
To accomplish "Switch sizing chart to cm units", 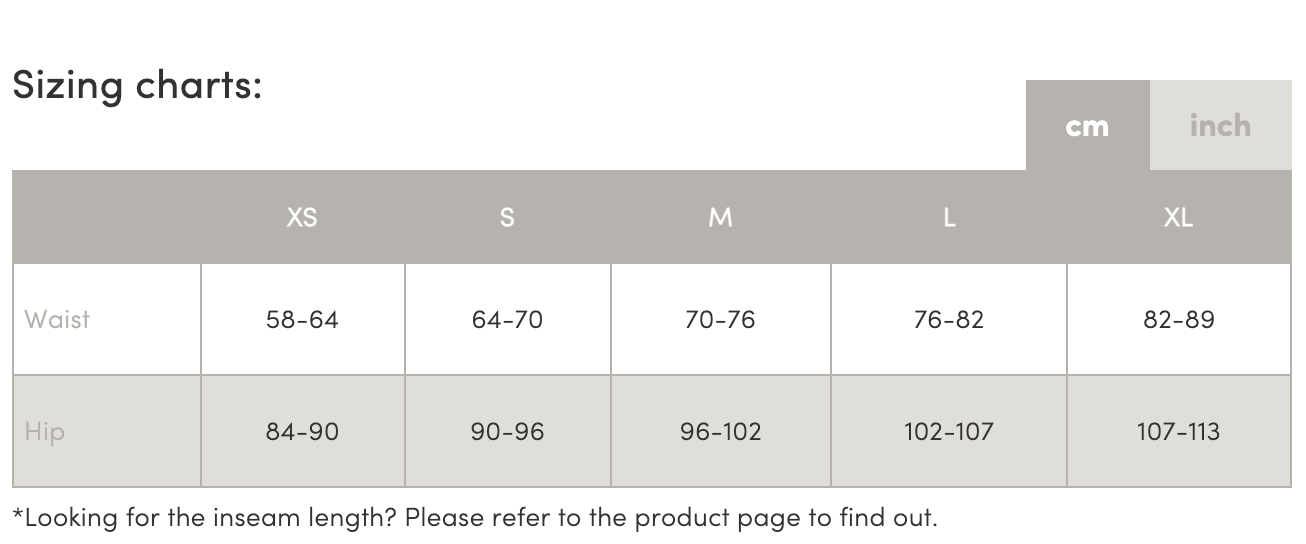I will tap(1087, 126).
